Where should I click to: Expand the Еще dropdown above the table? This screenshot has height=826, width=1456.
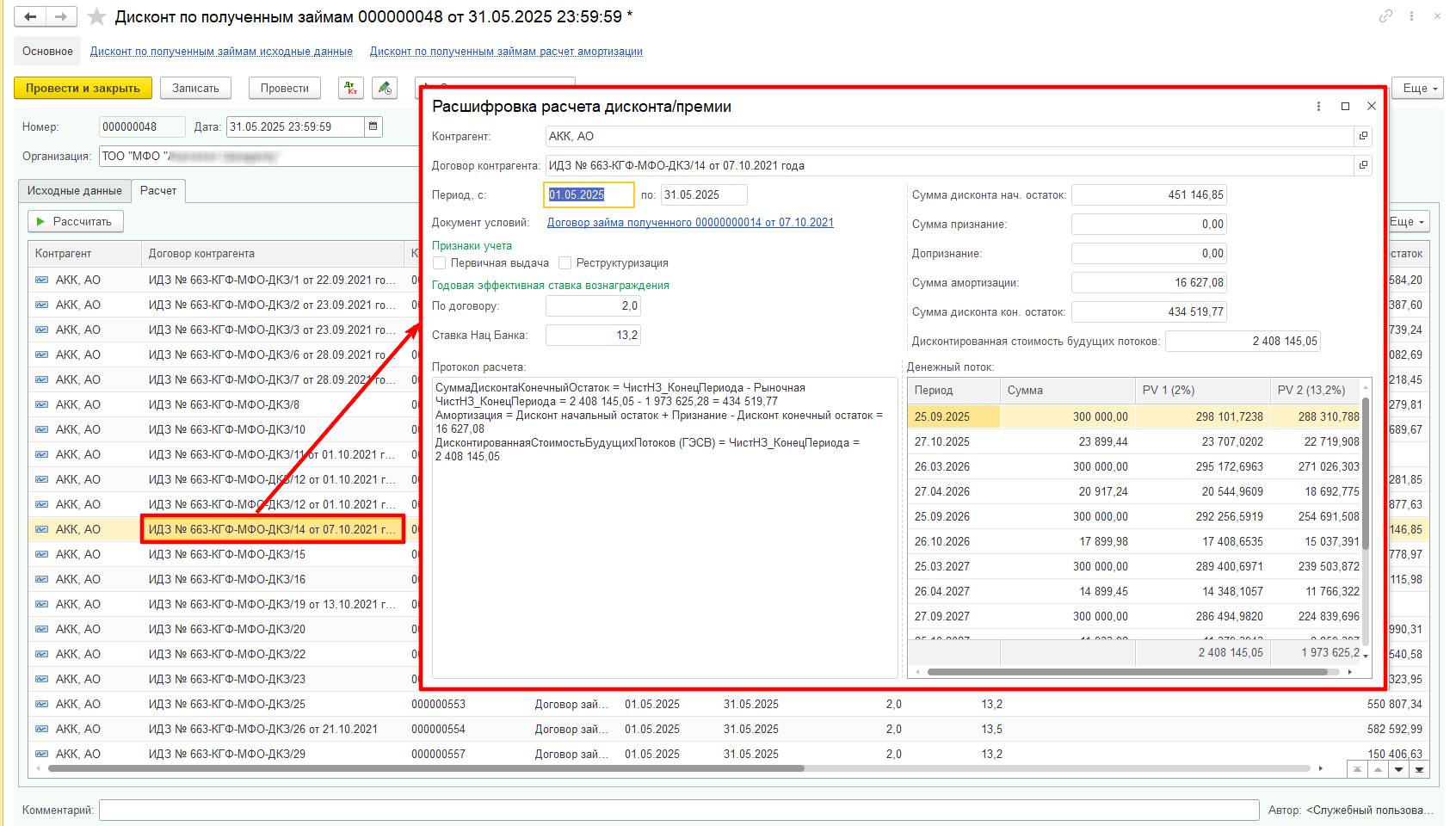click(x=1409, y=221)
